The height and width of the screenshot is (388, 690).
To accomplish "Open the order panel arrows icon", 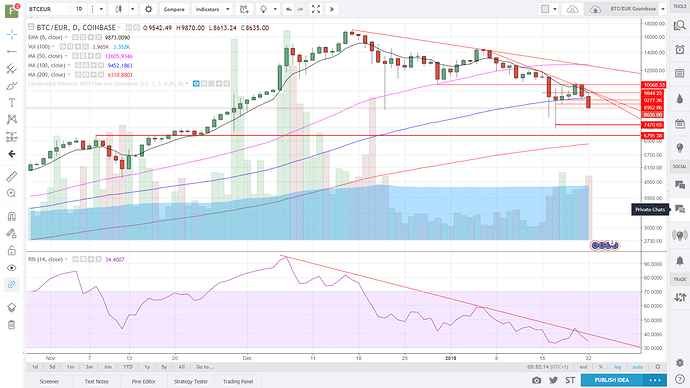I will click(x=680, y=297).
